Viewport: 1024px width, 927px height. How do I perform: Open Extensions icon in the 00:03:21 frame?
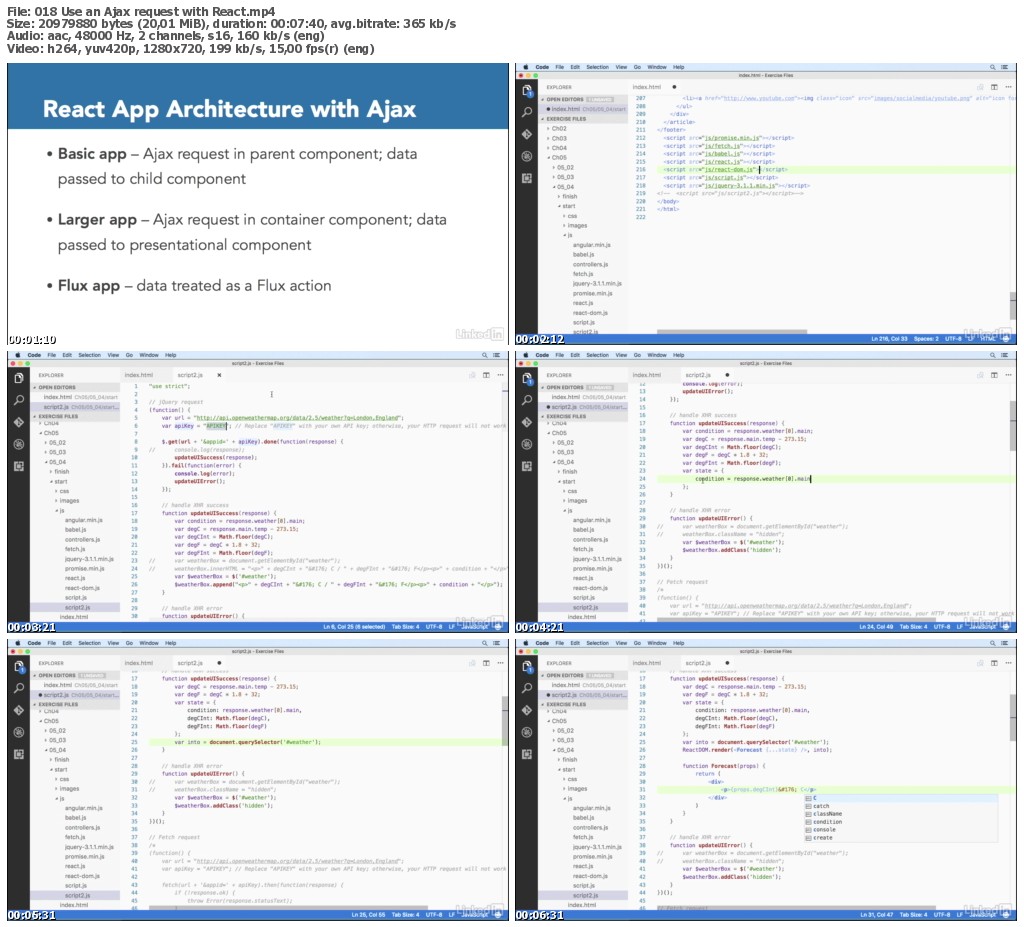(19, 466)
